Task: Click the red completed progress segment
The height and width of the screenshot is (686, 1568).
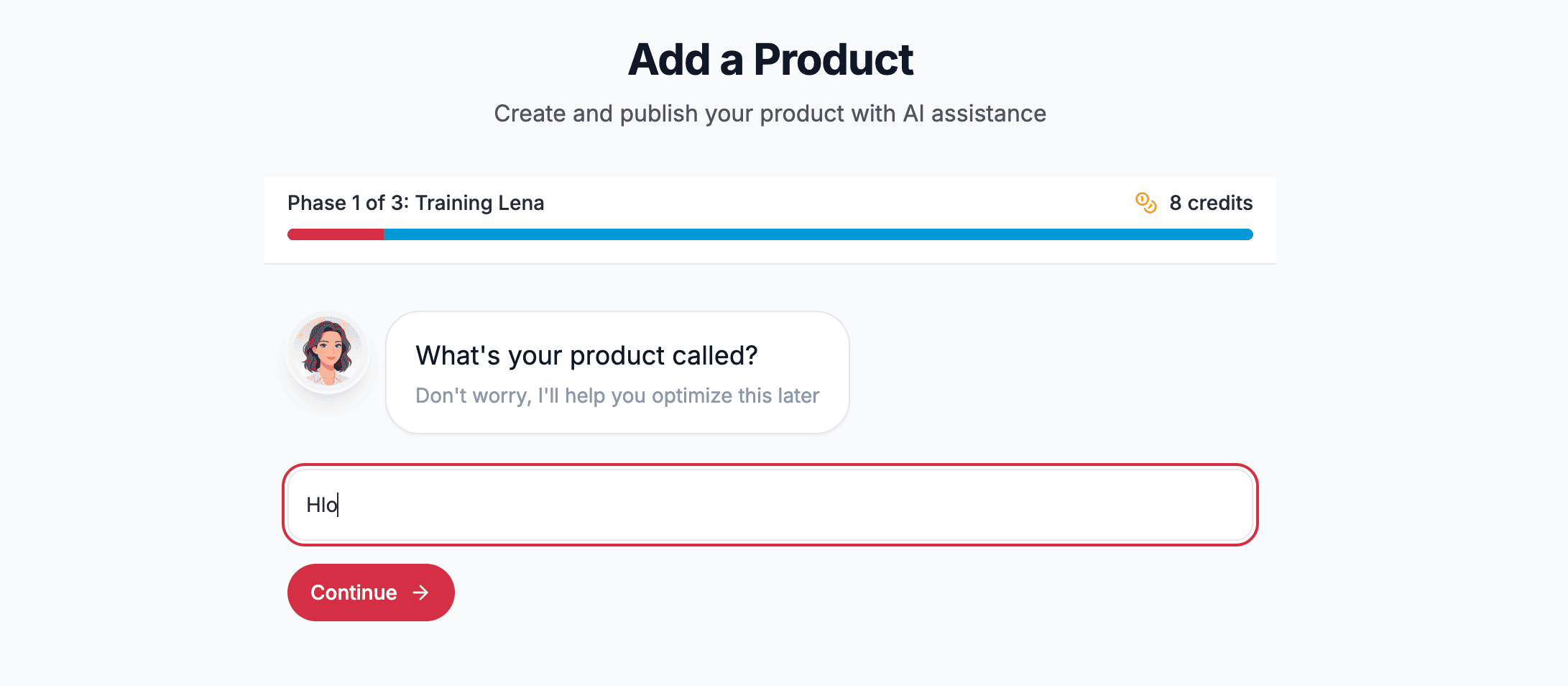Action: (335, 234)
